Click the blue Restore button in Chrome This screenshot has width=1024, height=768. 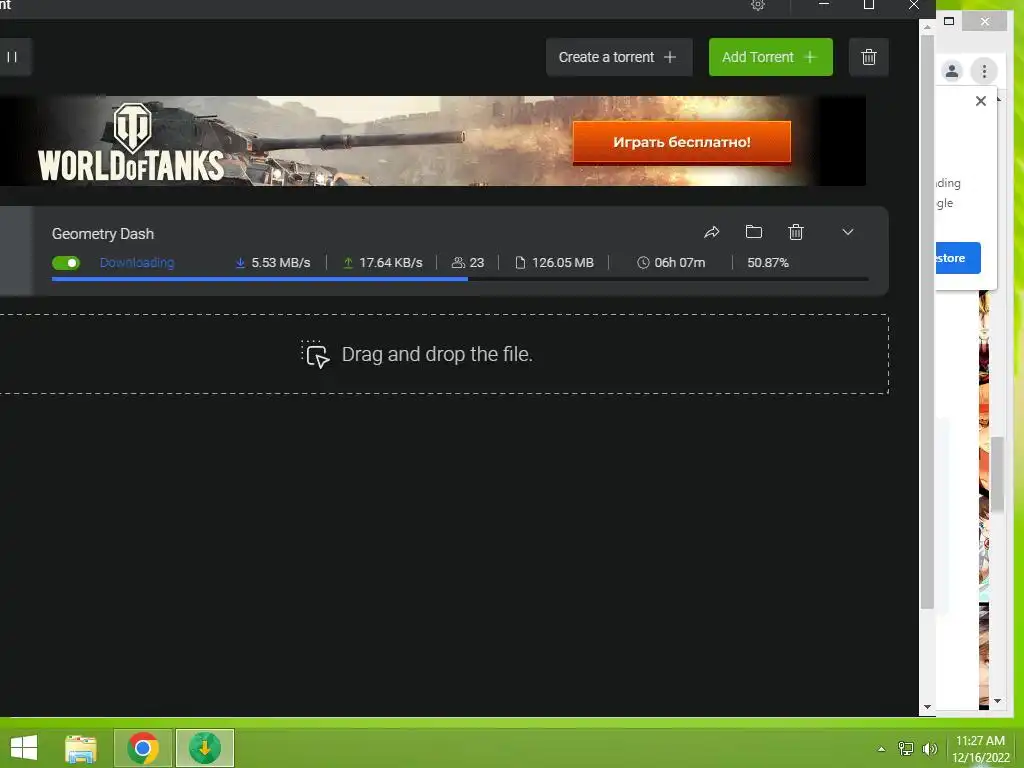[x=958, y=258]
